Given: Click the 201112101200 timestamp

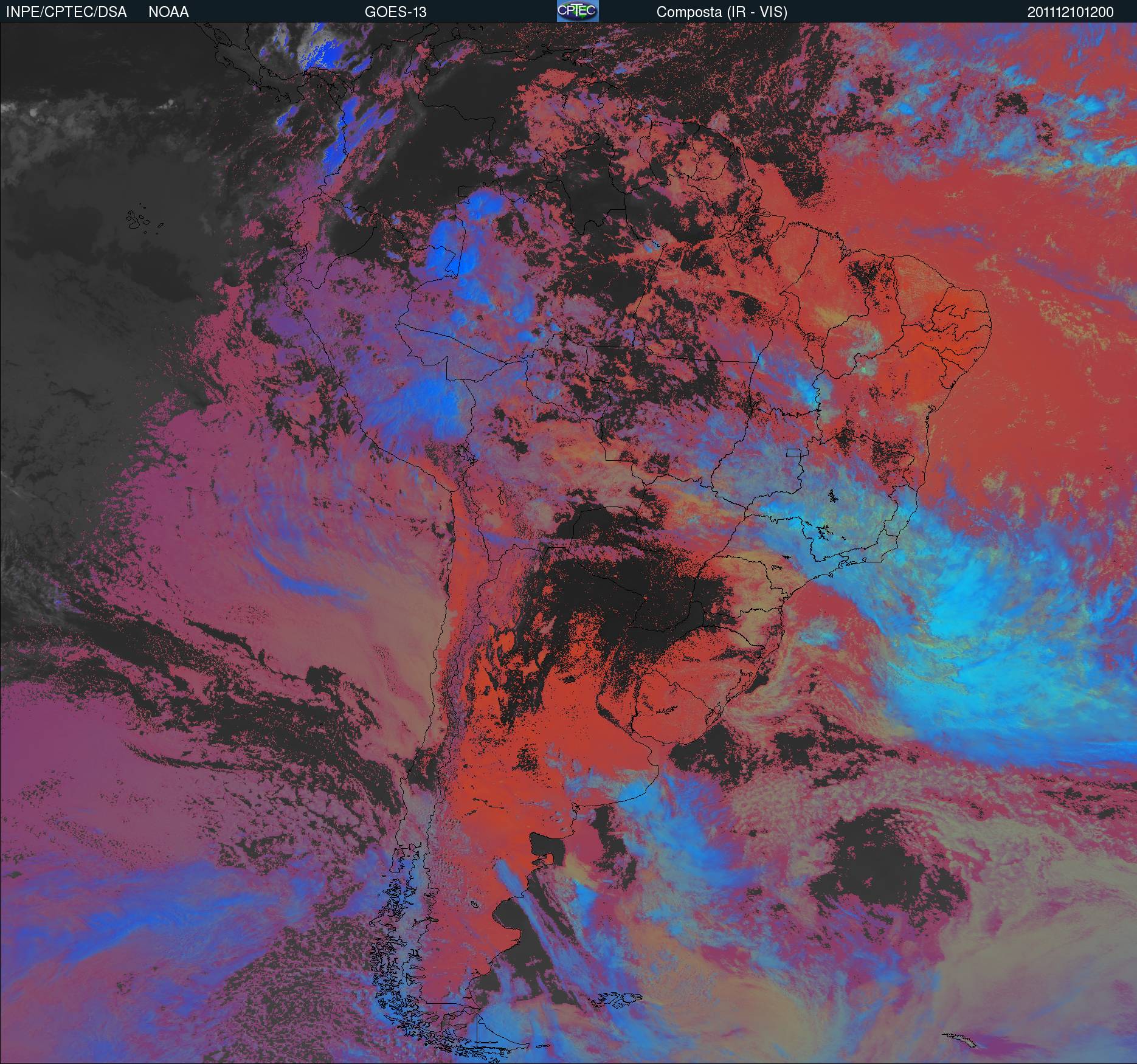Looking at the screenshot, I should 1071,12.
